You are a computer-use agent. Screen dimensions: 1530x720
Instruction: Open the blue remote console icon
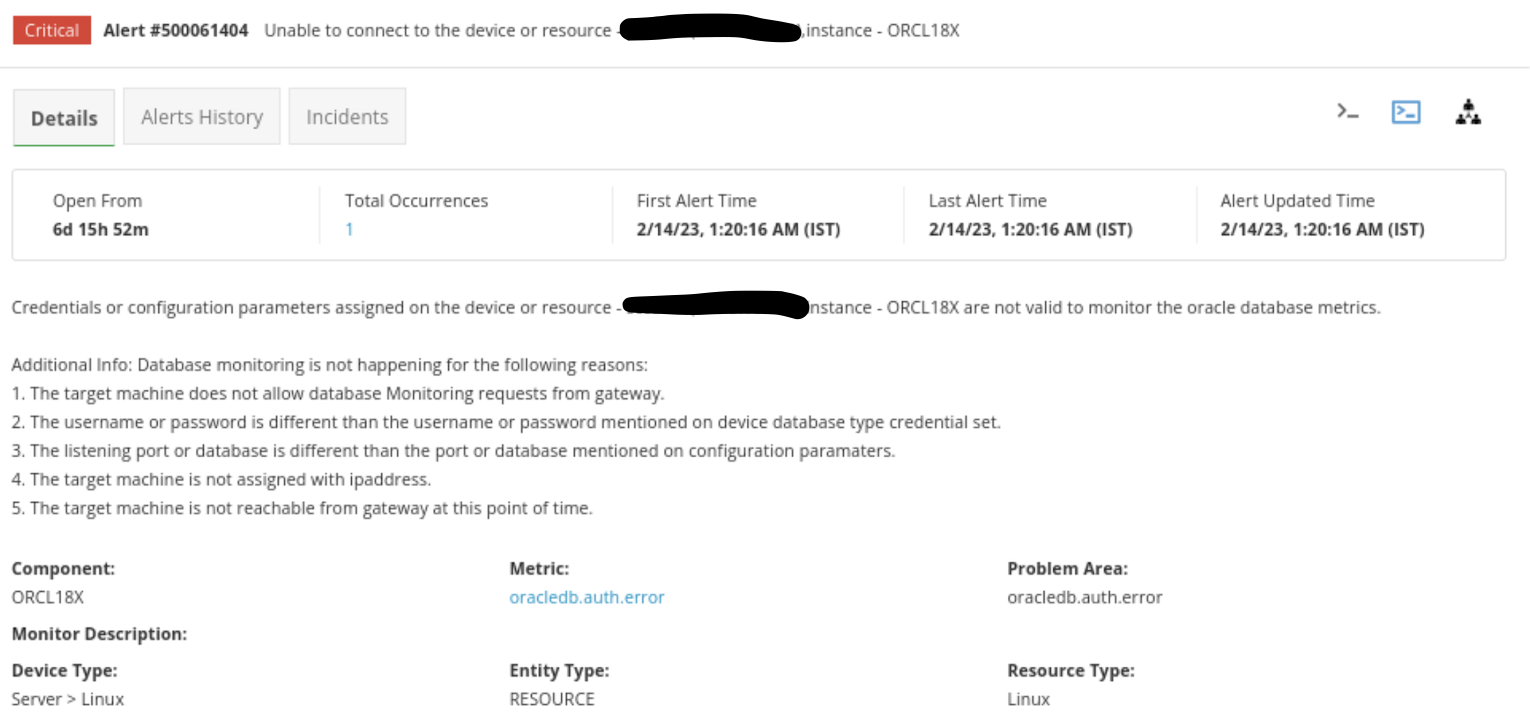tap(1406, 112)
